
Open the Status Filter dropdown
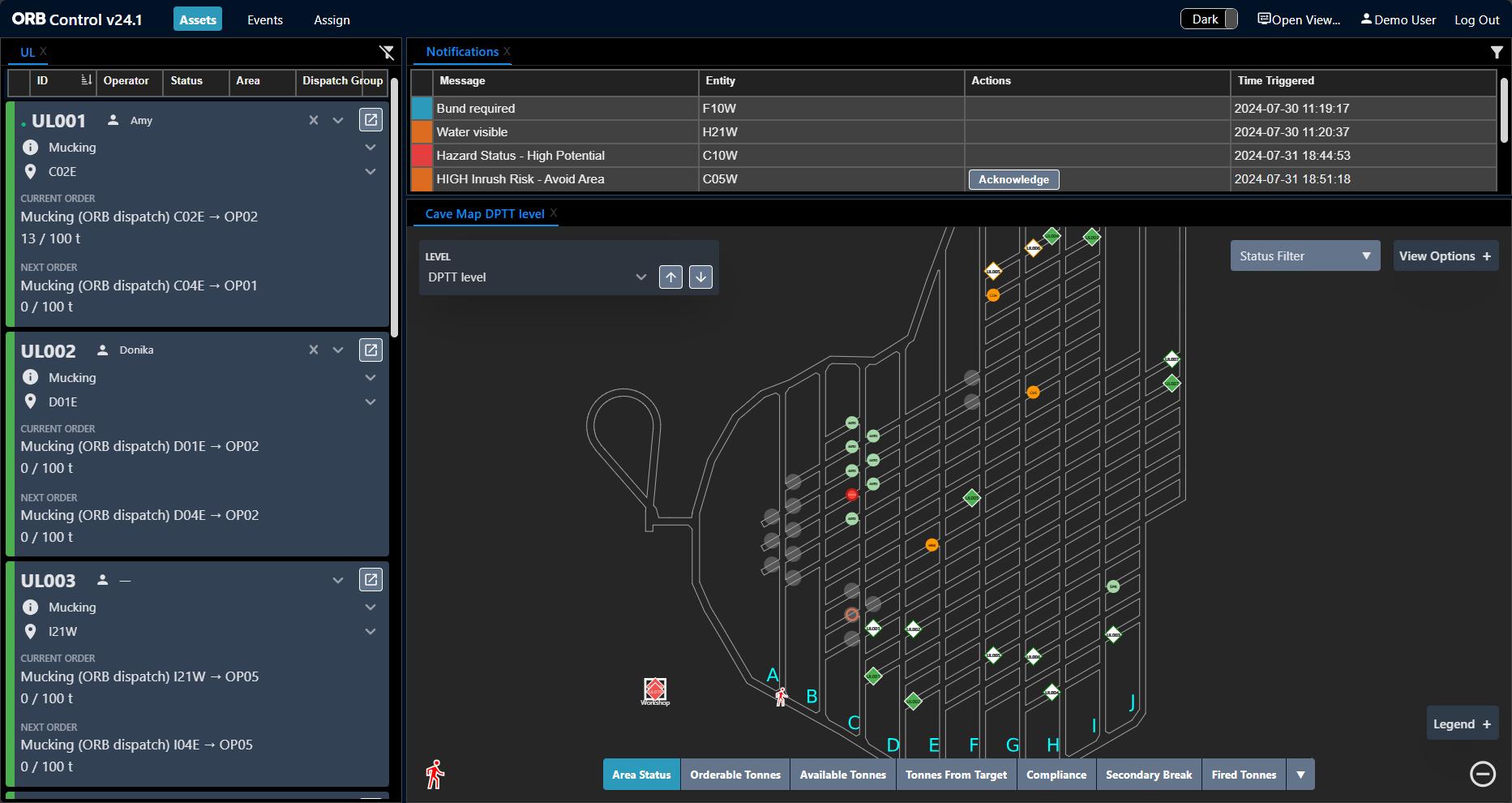click(x=1304, y=256)
